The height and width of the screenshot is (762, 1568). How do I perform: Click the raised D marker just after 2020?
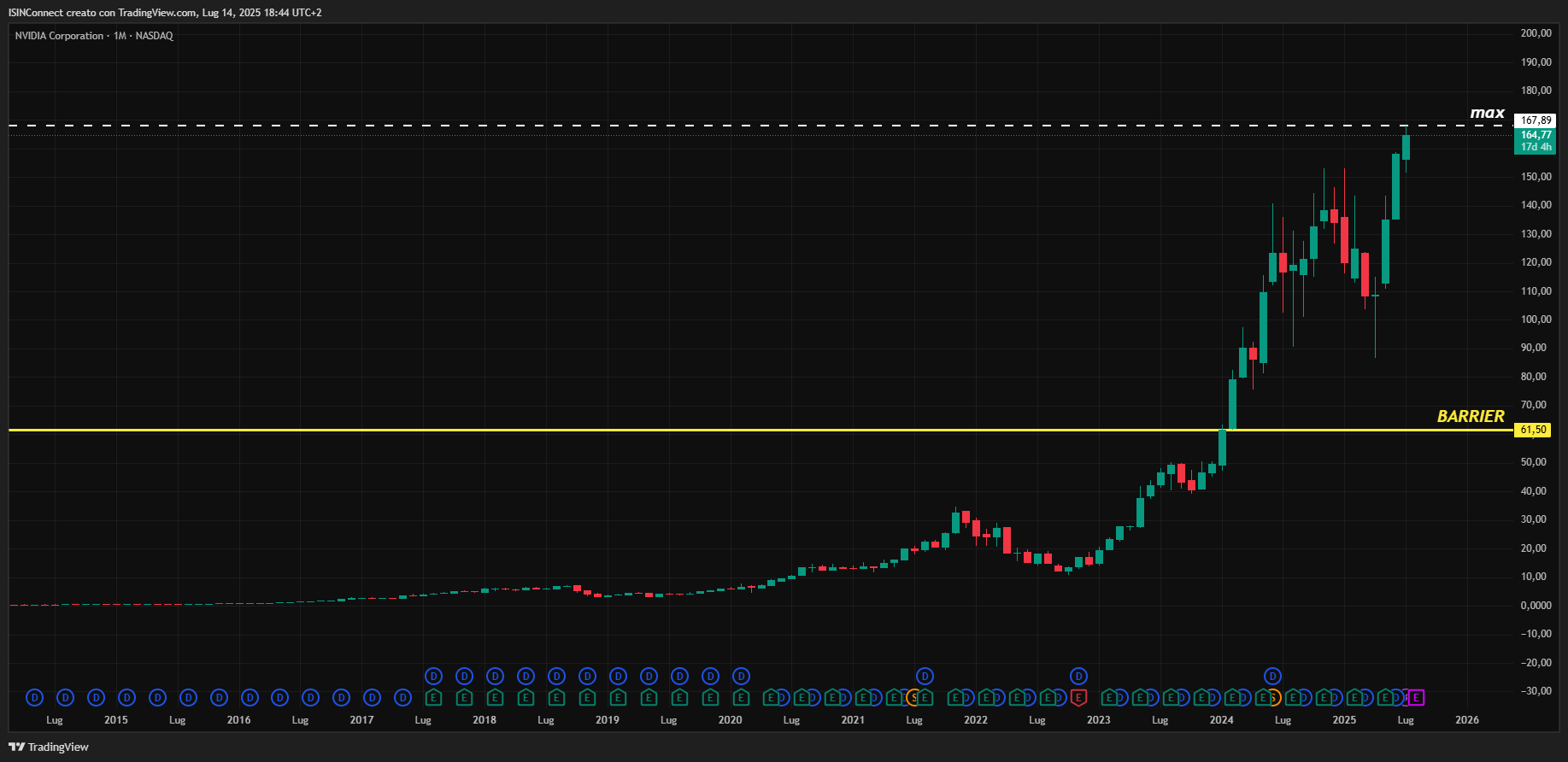click(x=741, y=677)
